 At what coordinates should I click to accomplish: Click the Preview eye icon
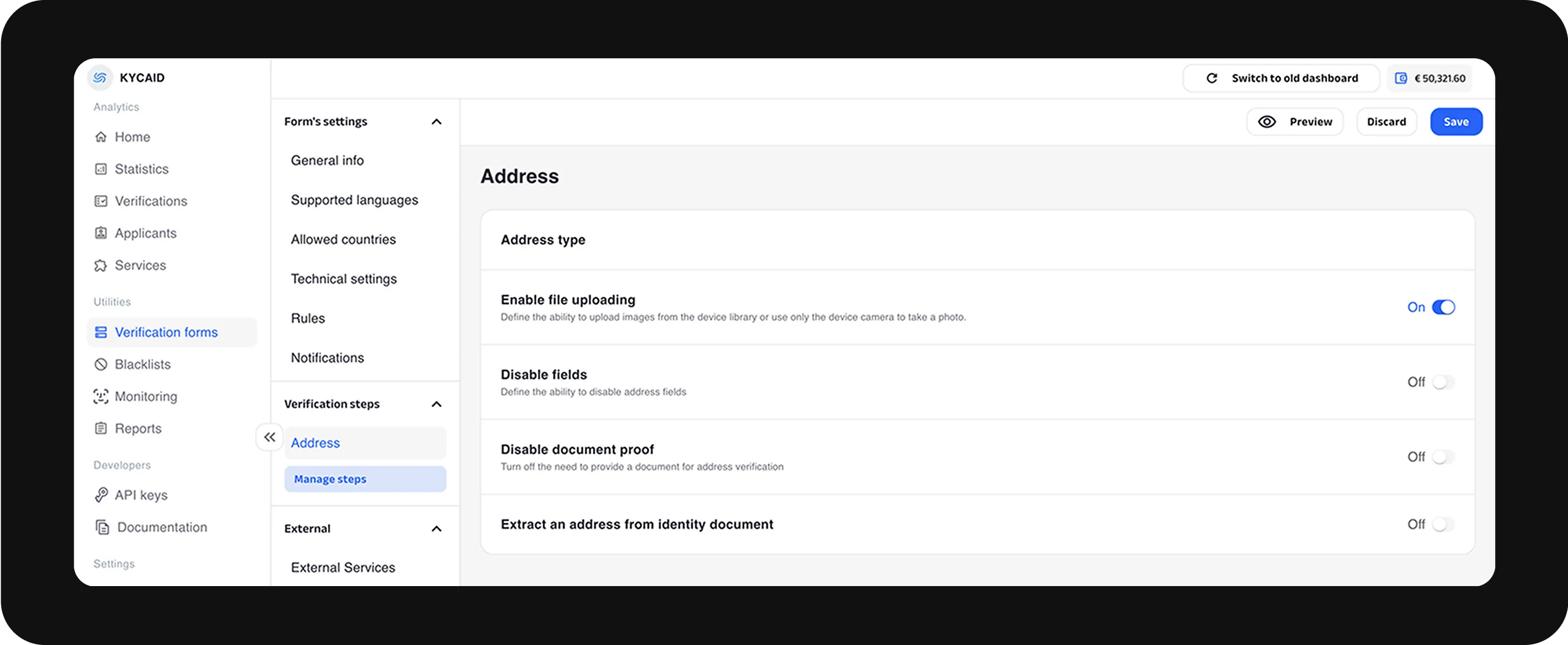click(x=1267, y=121)
